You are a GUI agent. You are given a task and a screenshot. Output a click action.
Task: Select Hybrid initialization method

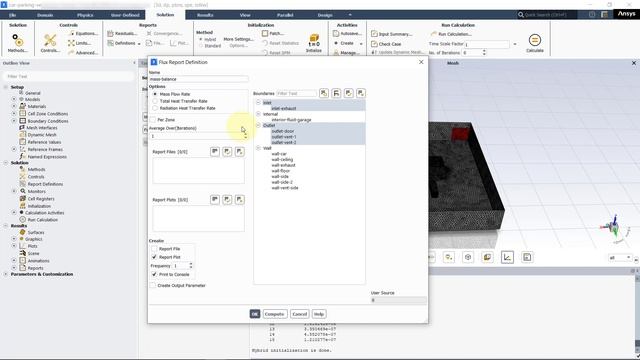pos(201,39)
